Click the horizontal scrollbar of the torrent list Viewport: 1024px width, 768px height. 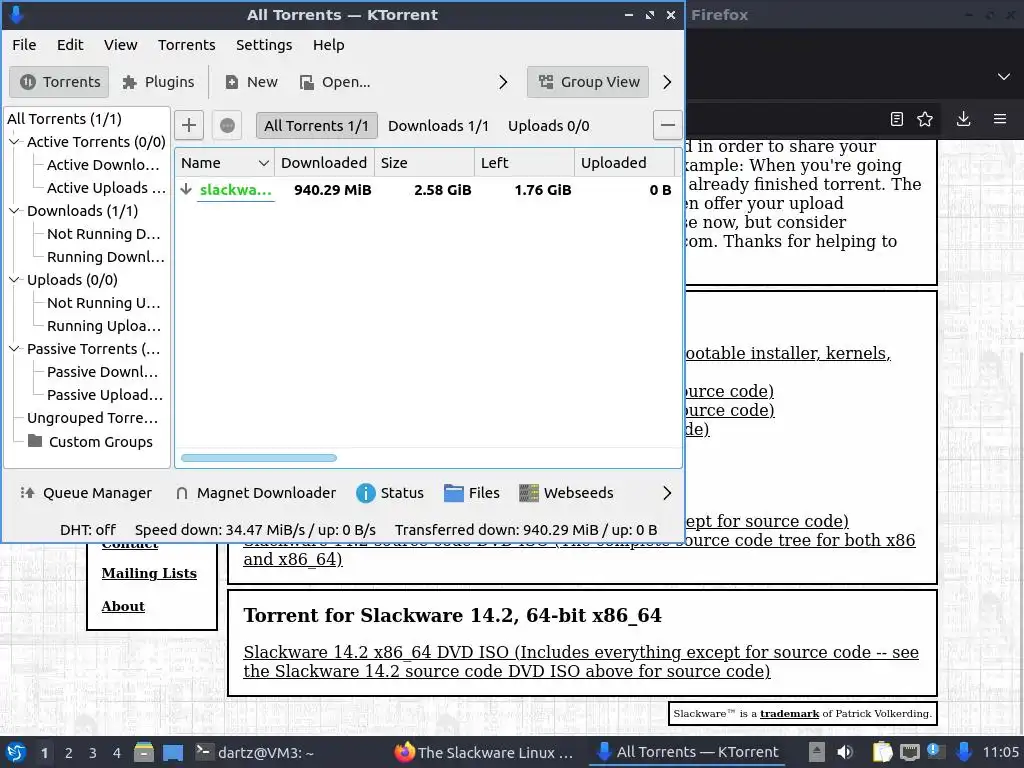tap(259, 458)
